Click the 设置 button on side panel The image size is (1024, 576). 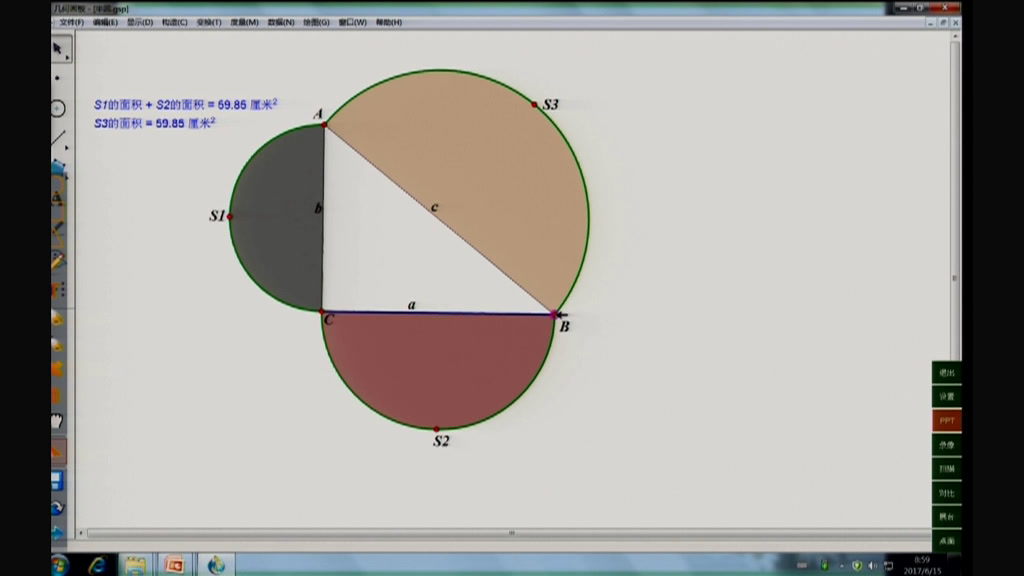pos(946,397)
